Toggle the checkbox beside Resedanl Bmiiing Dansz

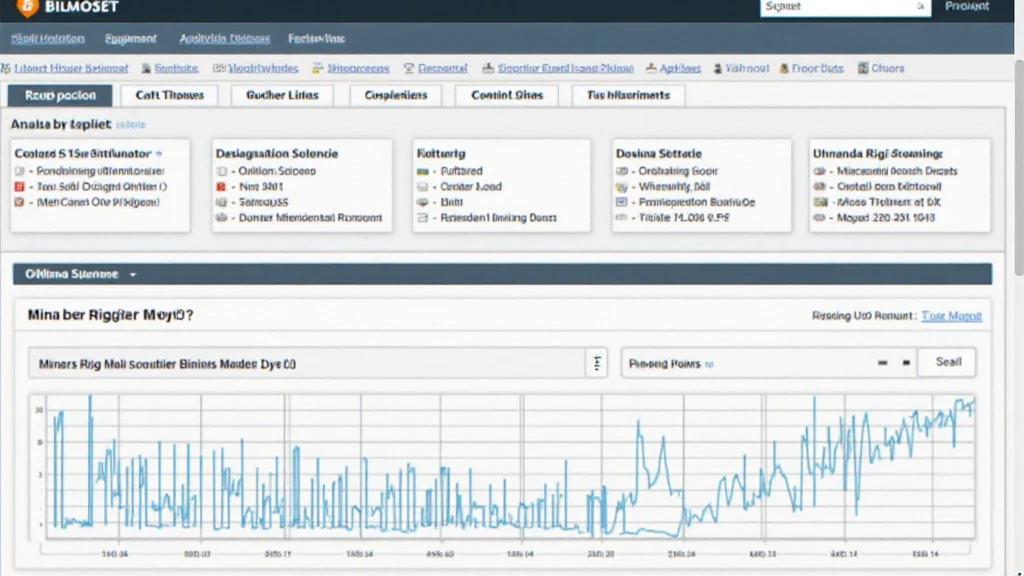coord(422,217)
